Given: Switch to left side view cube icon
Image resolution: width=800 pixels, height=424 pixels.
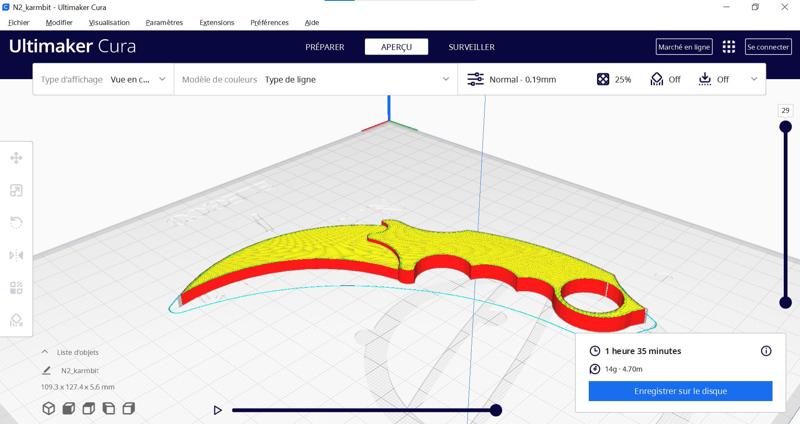Looking at the screenshot, I should [x=109, y=408].
